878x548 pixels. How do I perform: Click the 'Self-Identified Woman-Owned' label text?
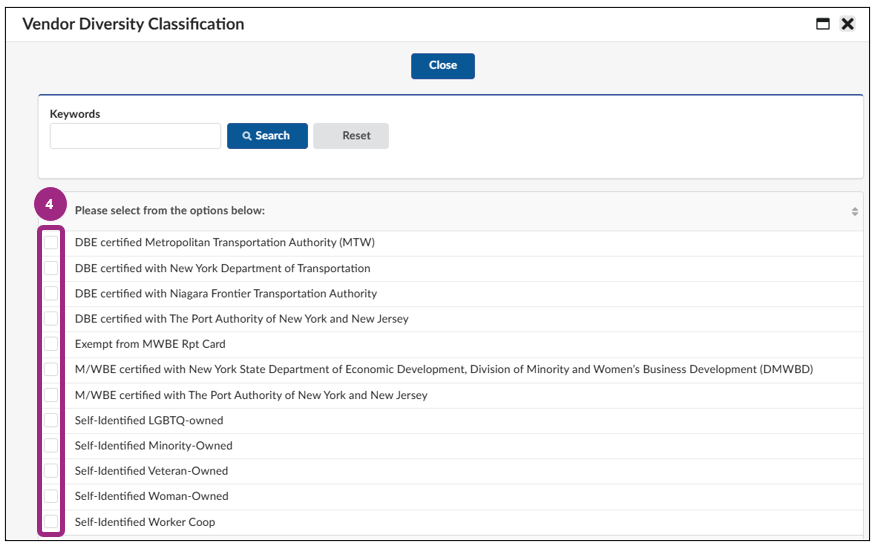pos(152,496)
